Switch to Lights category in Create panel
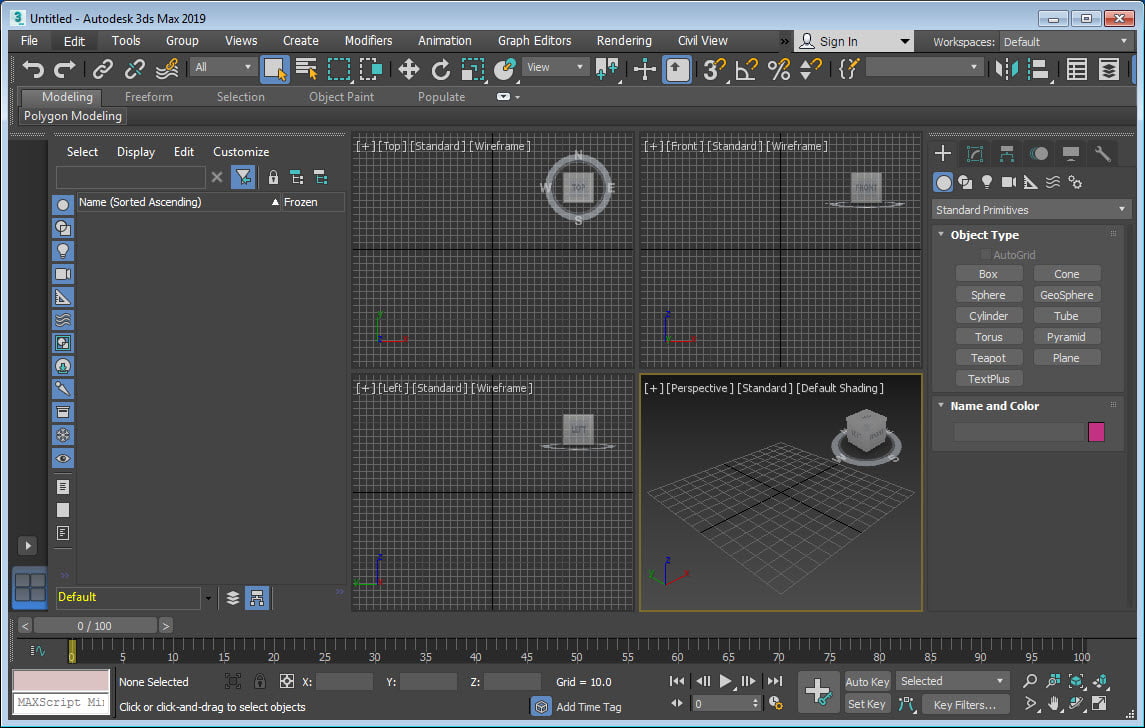Viewport: 1145px width, 728px height. 987,182
